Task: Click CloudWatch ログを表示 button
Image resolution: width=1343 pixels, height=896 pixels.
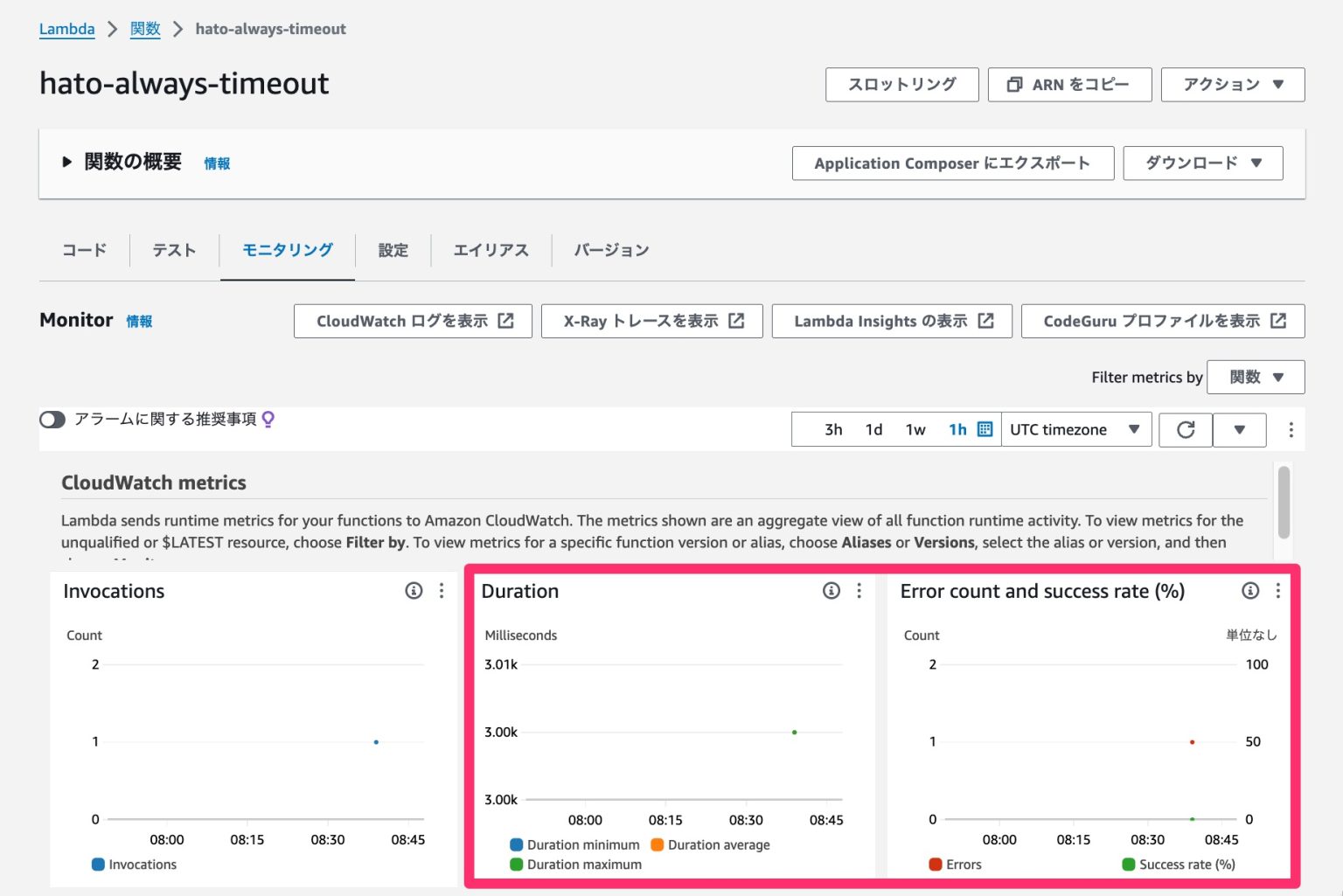Action: pos(413,321)
